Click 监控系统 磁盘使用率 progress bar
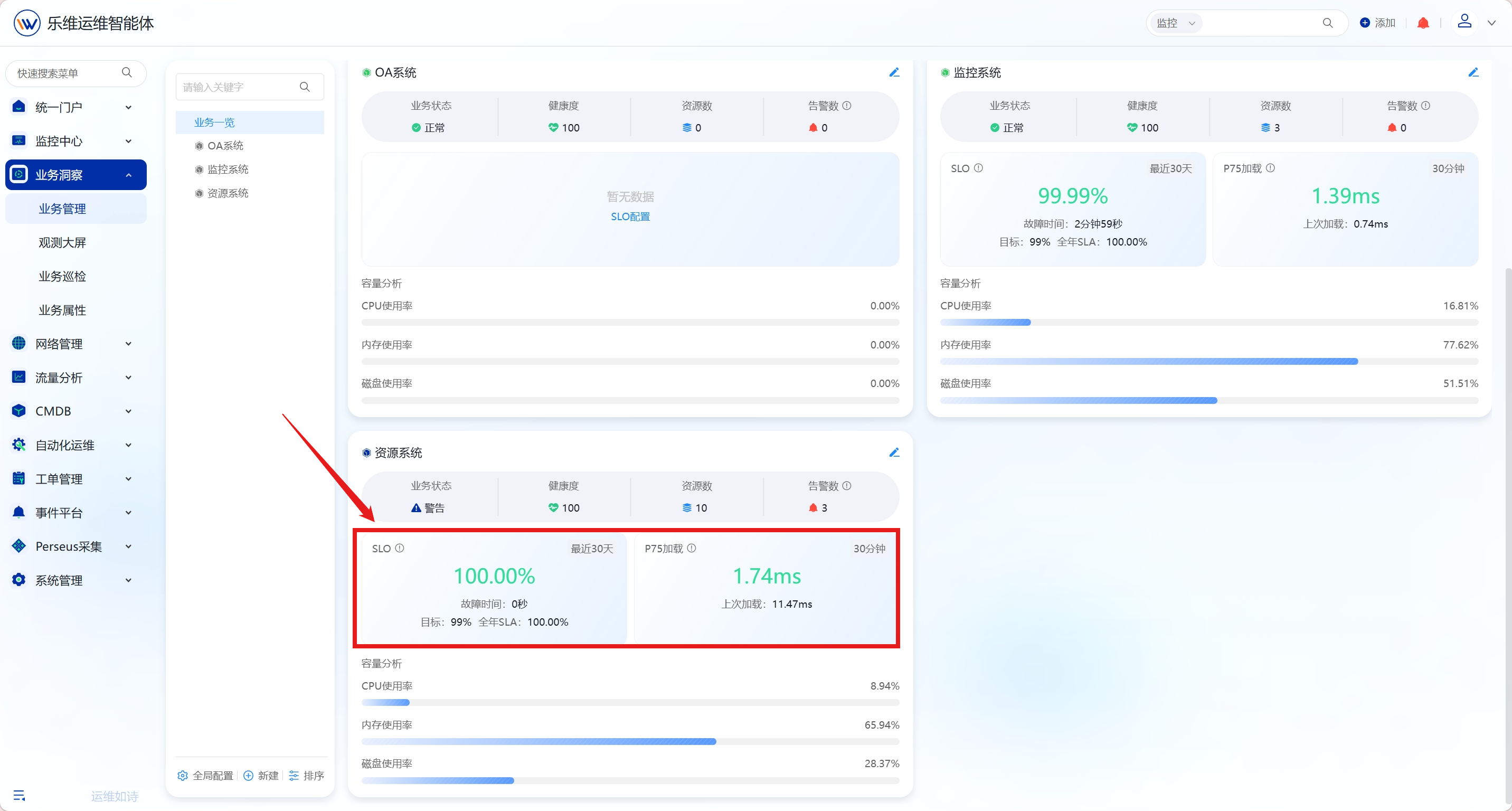Viewport: 1512px width, 811px height. [1209, 401]
